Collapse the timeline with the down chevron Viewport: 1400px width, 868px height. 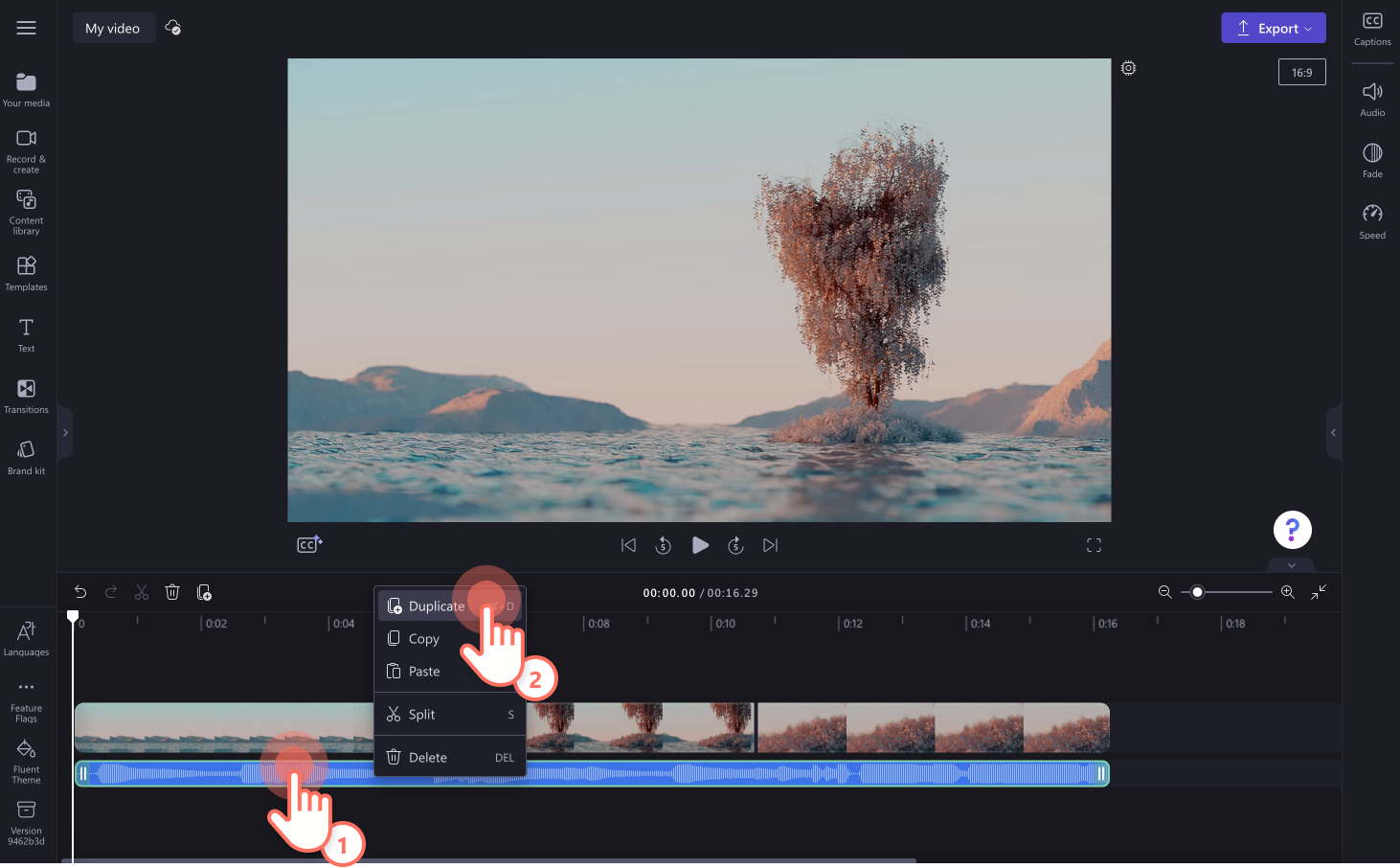click(1291, 565)
